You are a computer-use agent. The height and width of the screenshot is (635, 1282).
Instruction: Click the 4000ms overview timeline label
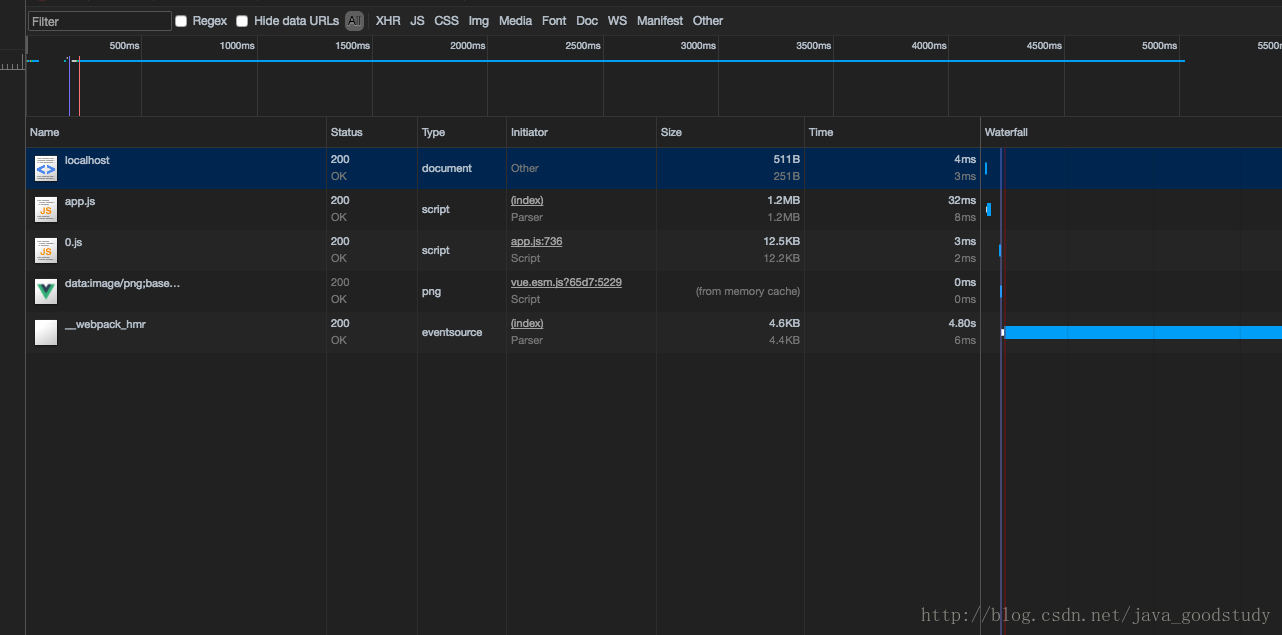pyautogui.click(x=929, y=45)
